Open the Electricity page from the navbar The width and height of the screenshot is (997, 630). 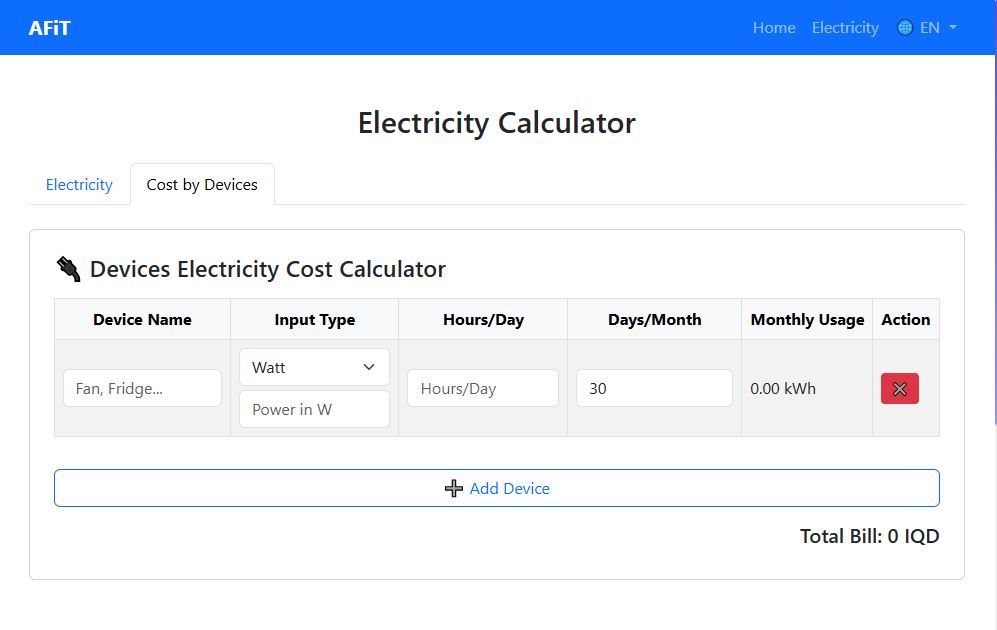point(845,27)
